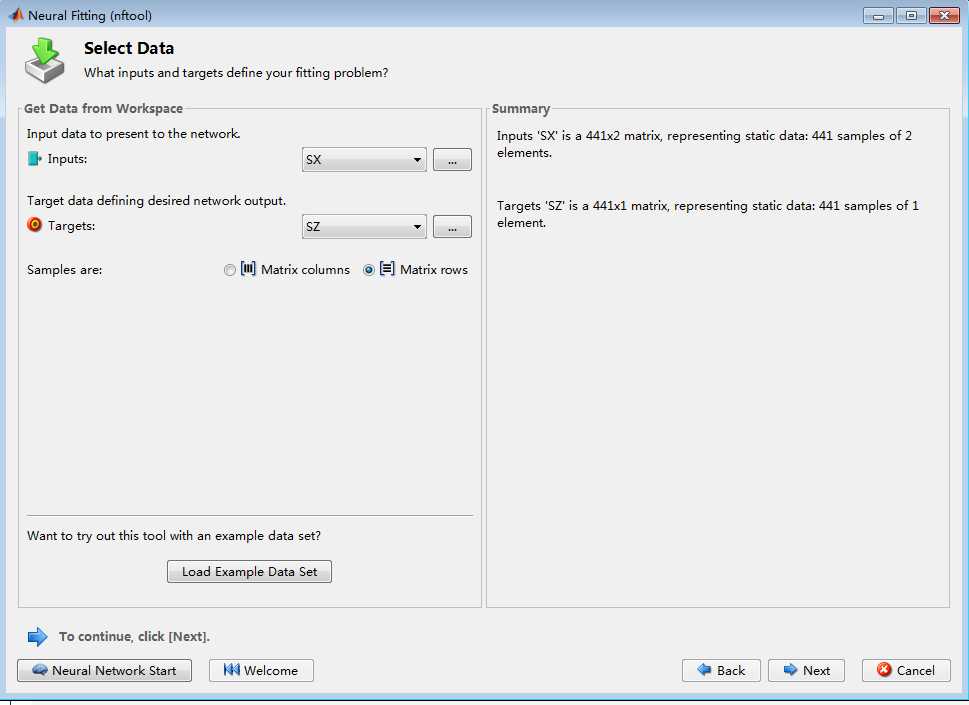The height and width of the screenshot is (705, 969).
Task: Click 'What inputs and targets define' subtitle
Action: click(x=236, y=72)
